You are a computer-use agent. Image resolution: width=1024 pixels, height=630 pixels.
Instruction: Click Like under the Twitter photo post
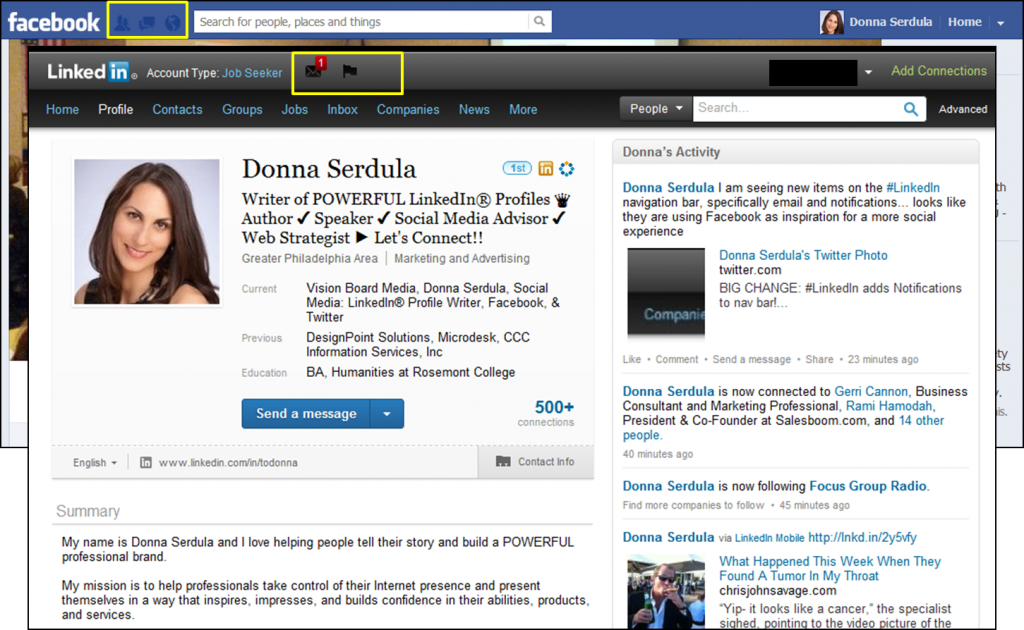tap(632, 359)
